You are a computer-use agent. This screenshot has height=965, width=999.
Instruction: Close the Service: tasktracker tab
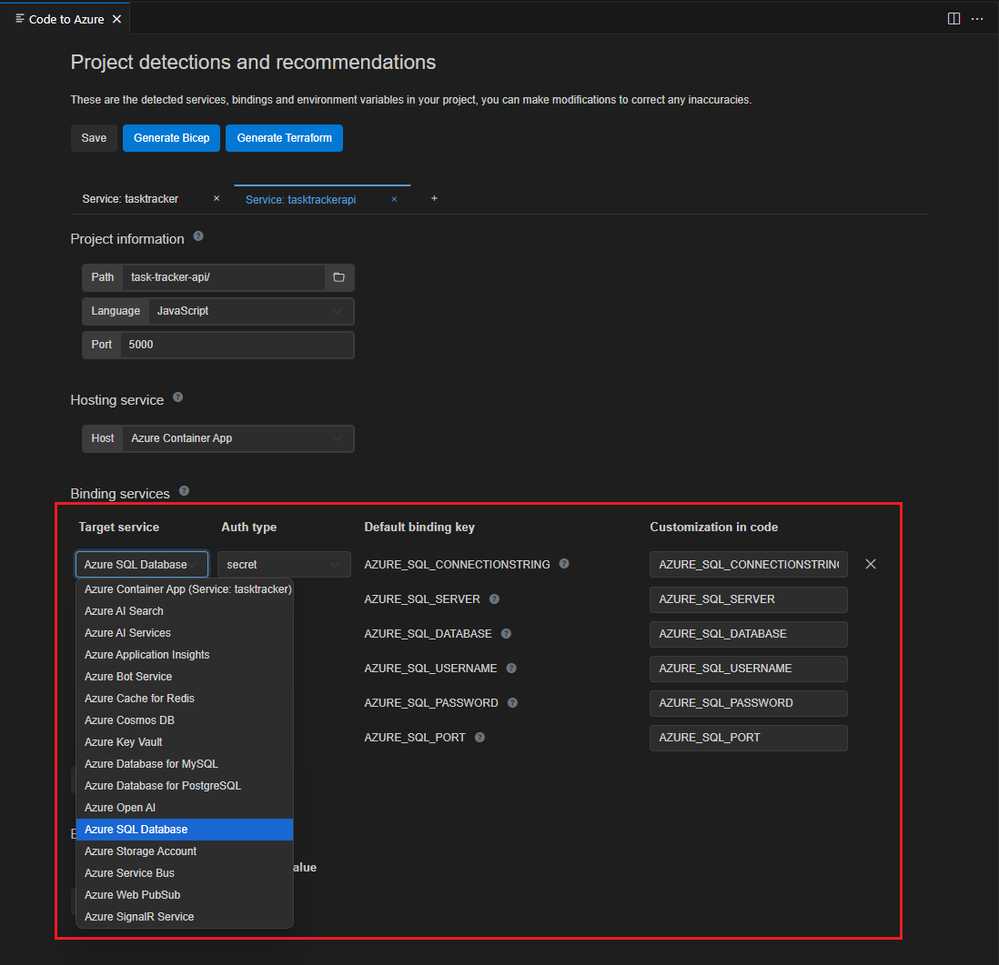pyautogui.click(x=217, y=198)
